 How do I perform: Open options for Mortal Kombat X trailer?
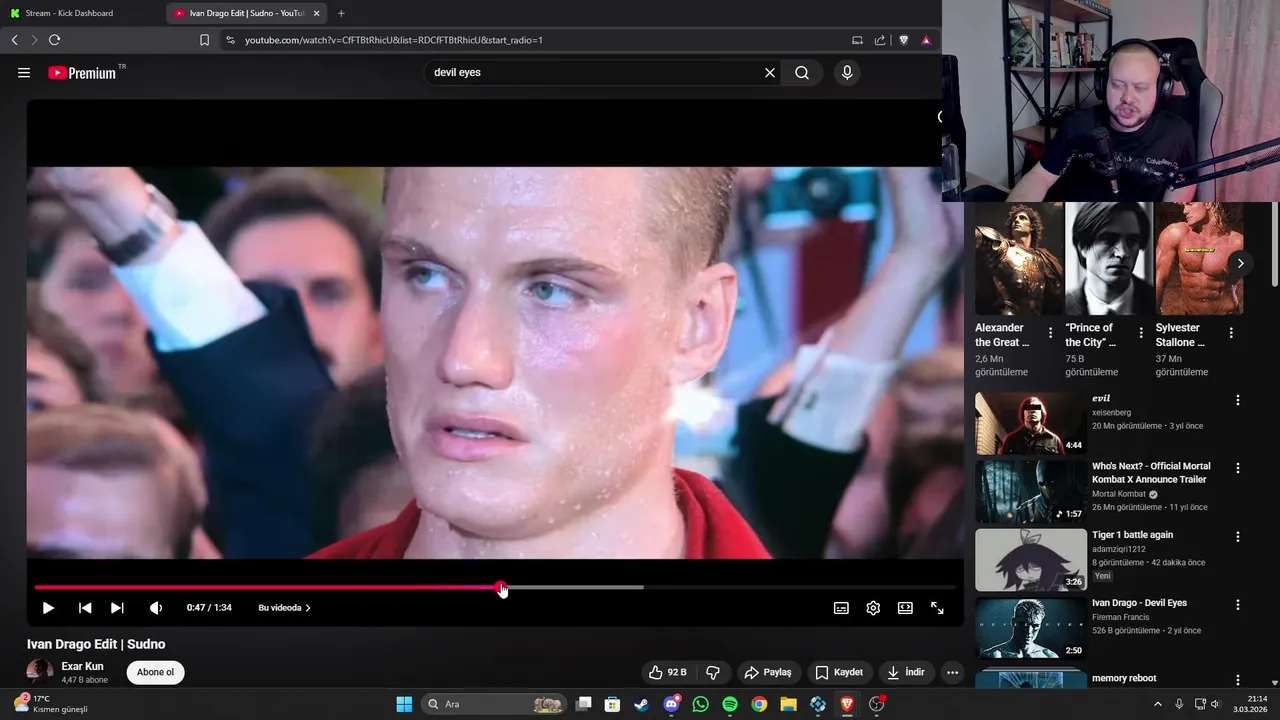coord(1237,468)
